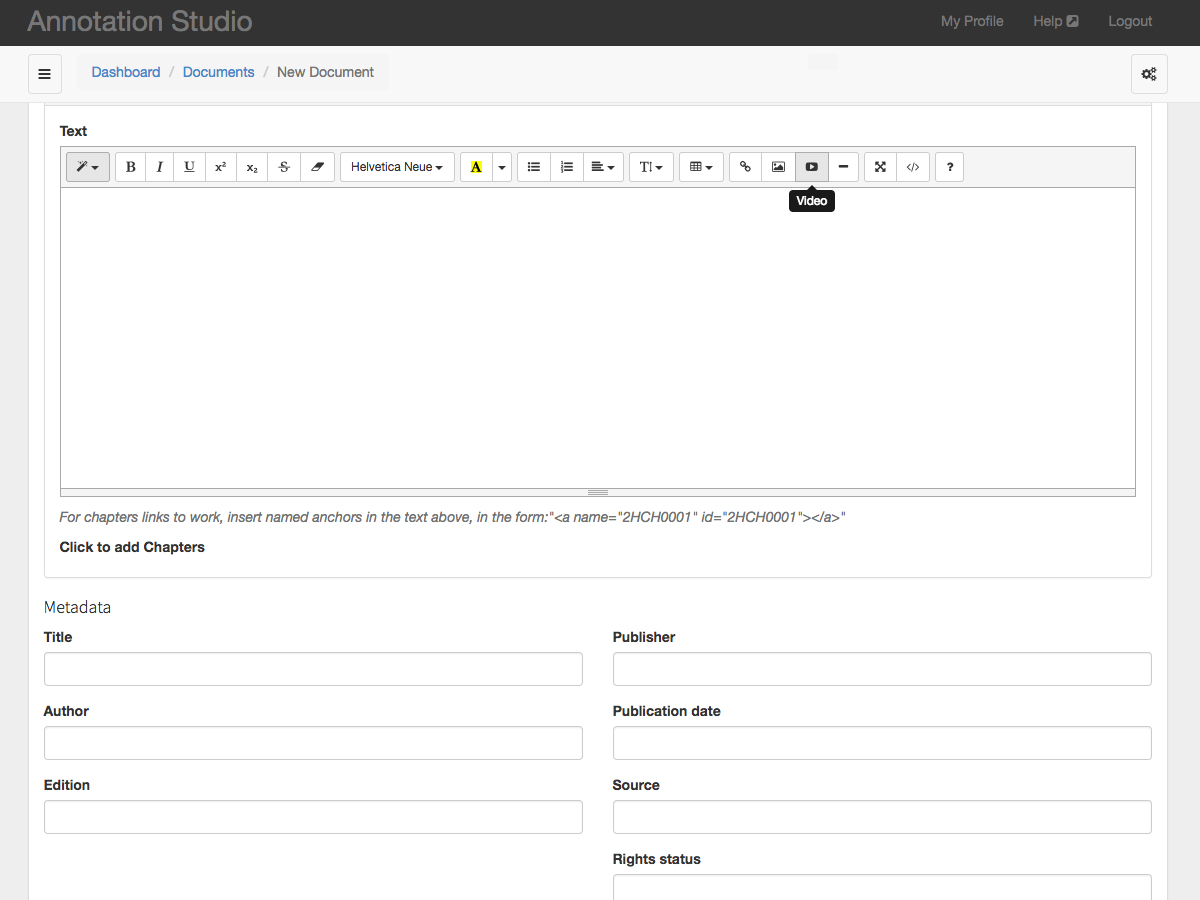This screenshot has width=1200, height=900.
Task: Open My Profile in the top navigation
Action: [971, 21]
